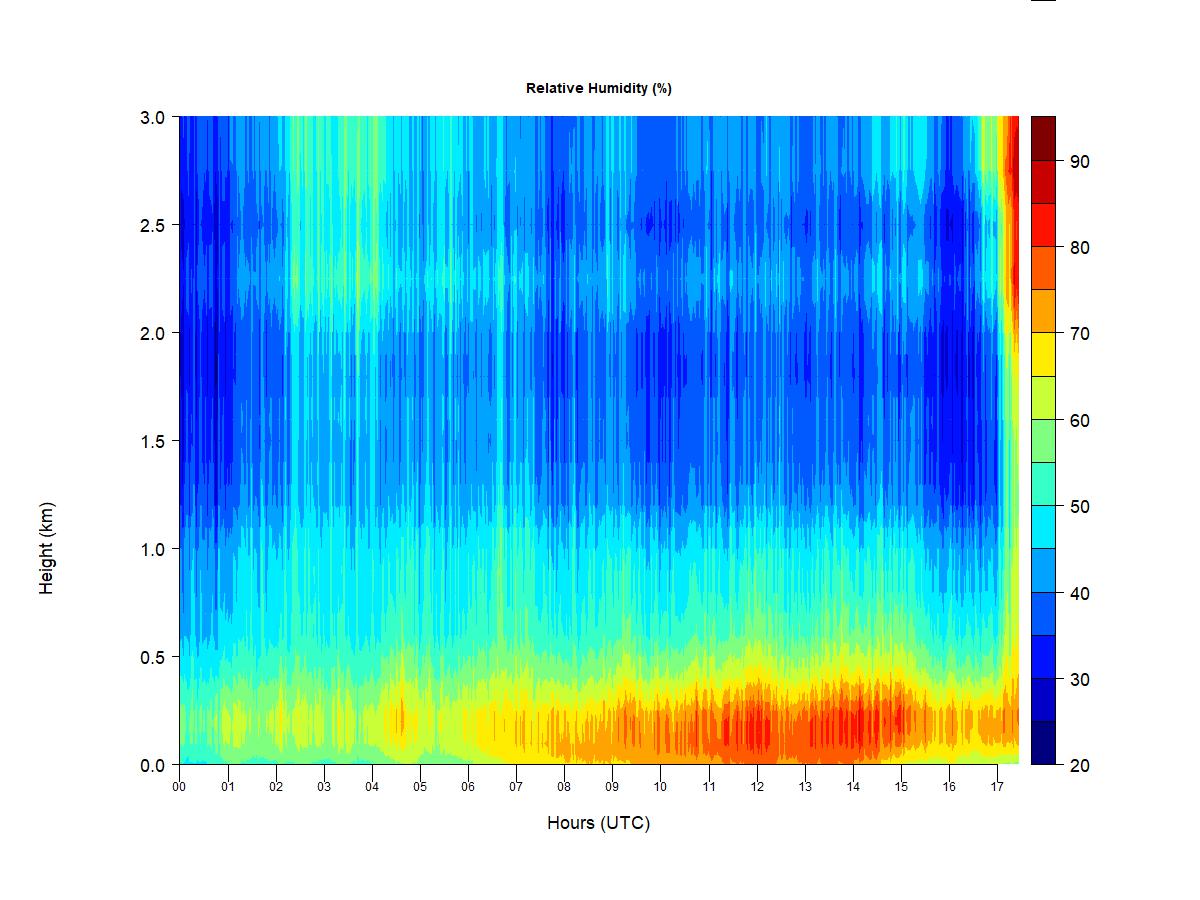Click the orange 80 level colorbar swatch
This screenshot has width=1200, height=900.
click(x=1043, y=268)
